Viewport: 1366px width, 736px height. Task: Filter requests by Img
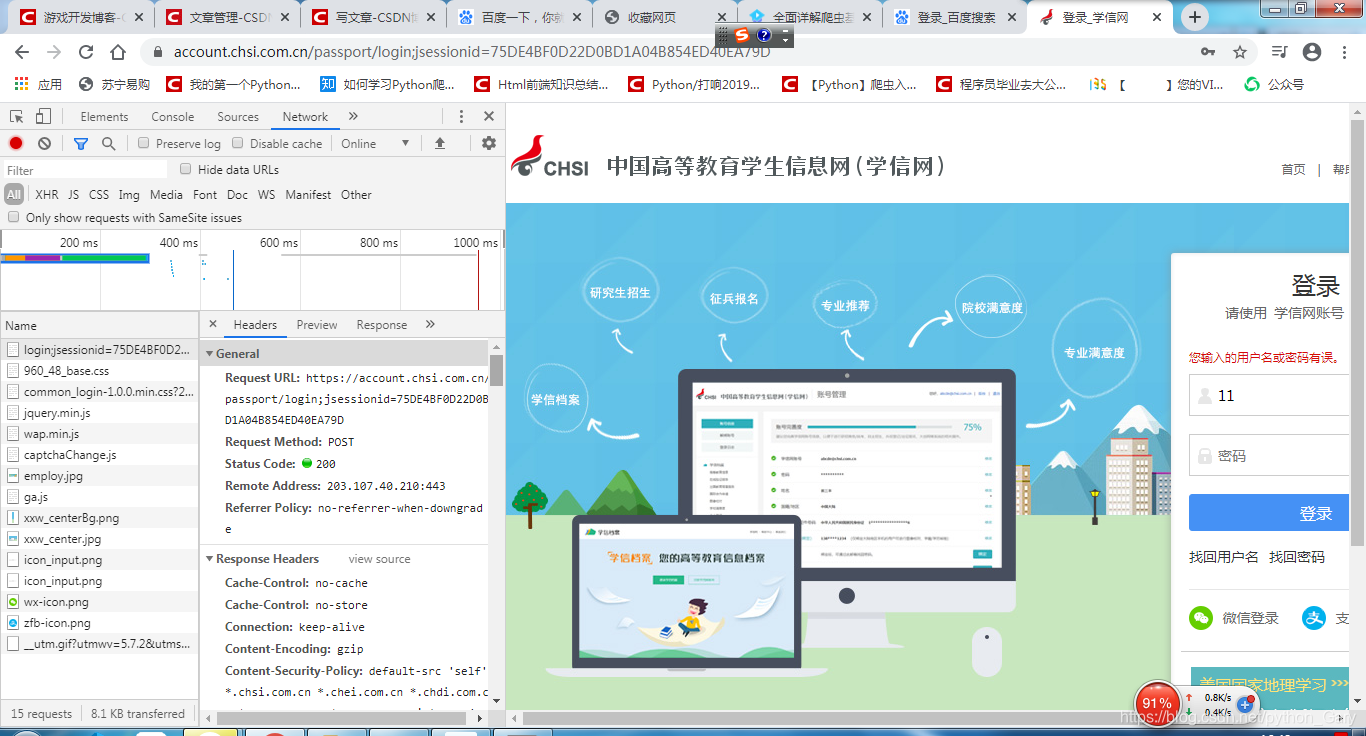[x=129, y=195]
